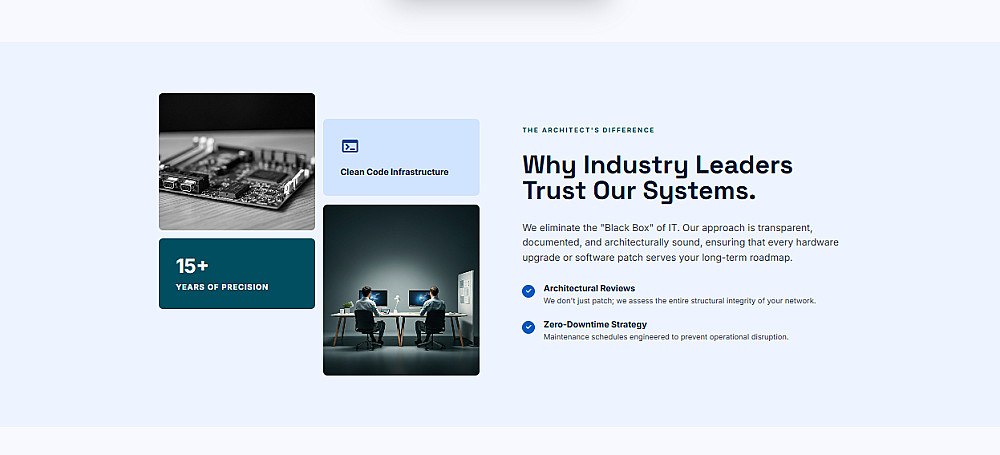Select the Clean Code Infrastructure label
Image resolution: width=1000 pixels, height=455 pixels.
point(394,172)
